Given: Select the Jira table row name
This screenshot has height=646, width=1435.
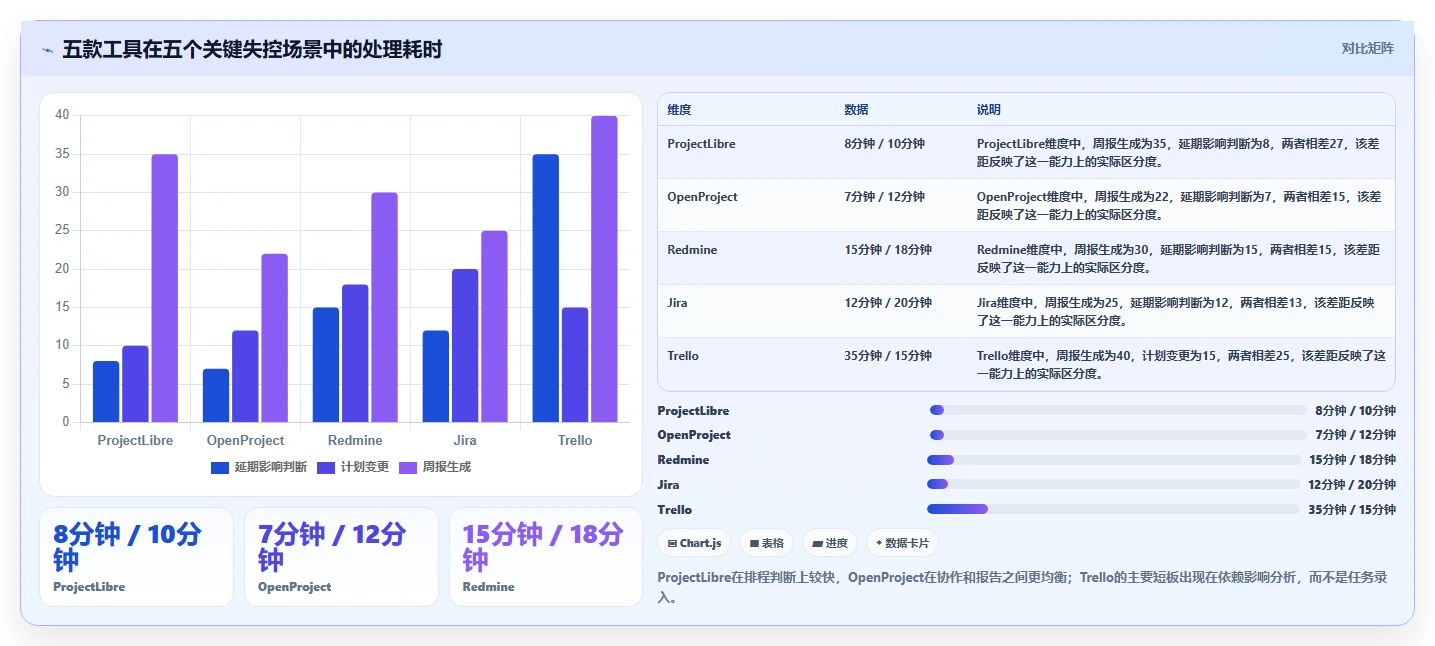Looking at the screenshot, I should pyautogui.click(x=677, y=303).
